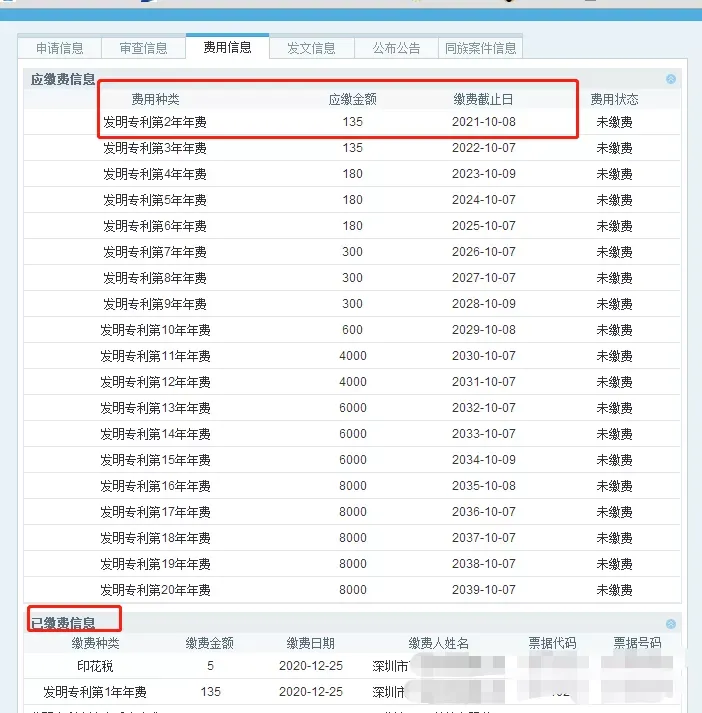Select 发明专利第12年年费 row label
The width and height of the screenshot is (702, 713).
[155, 382]
